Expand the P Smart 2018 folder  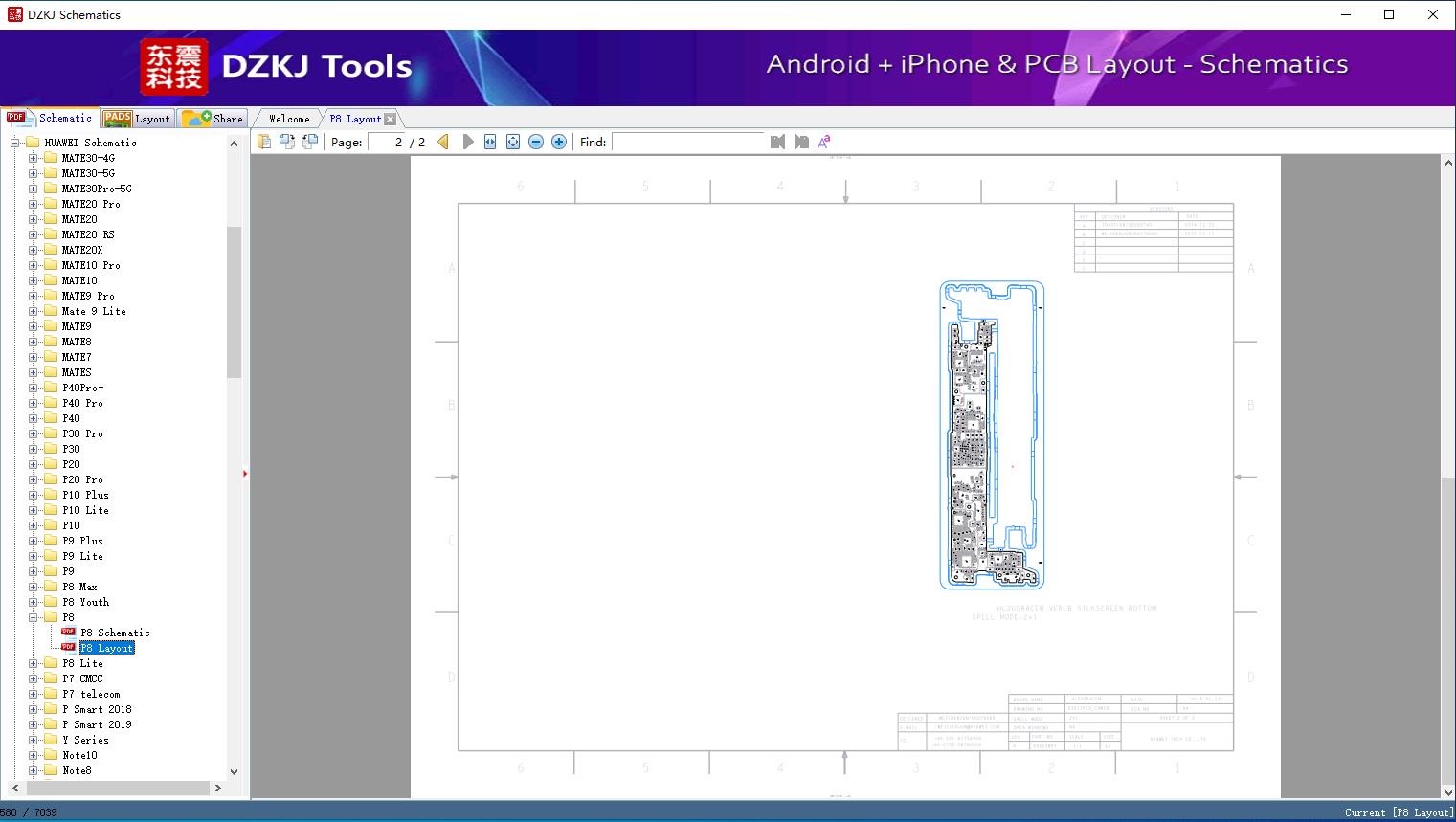[33, 709]
